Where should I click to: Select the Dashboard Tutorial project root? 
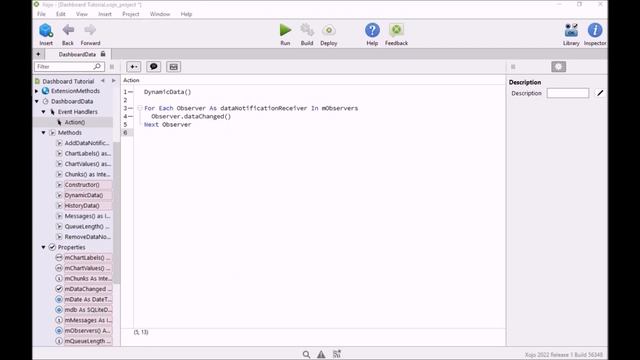[x=68, y=81]
